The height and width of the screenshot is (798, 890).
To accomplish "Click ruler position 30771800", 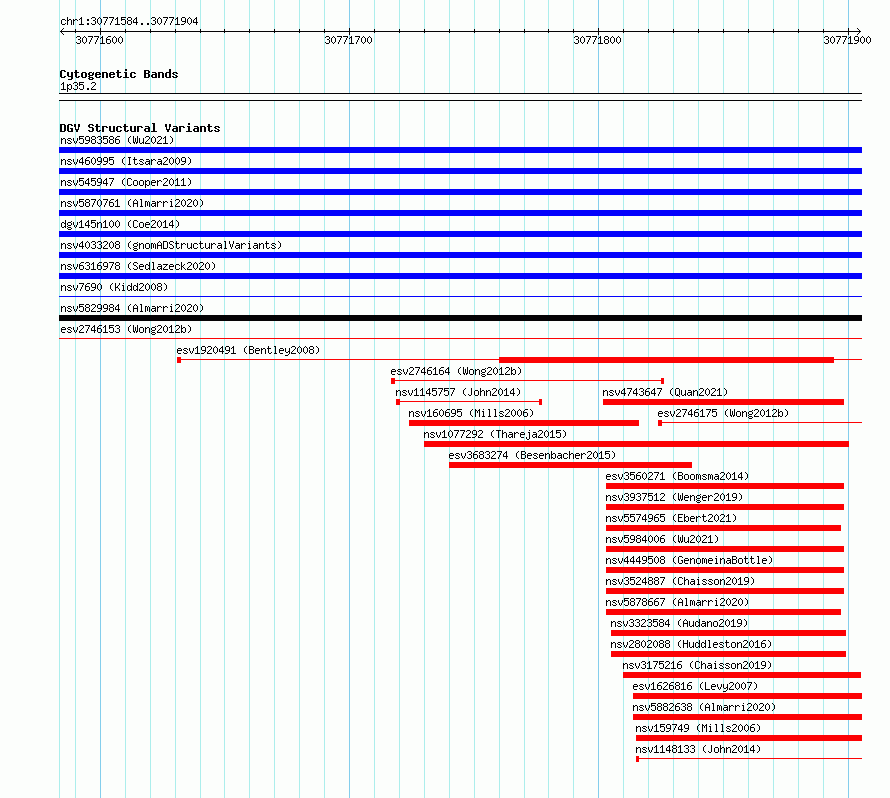I will click(598, 40).
